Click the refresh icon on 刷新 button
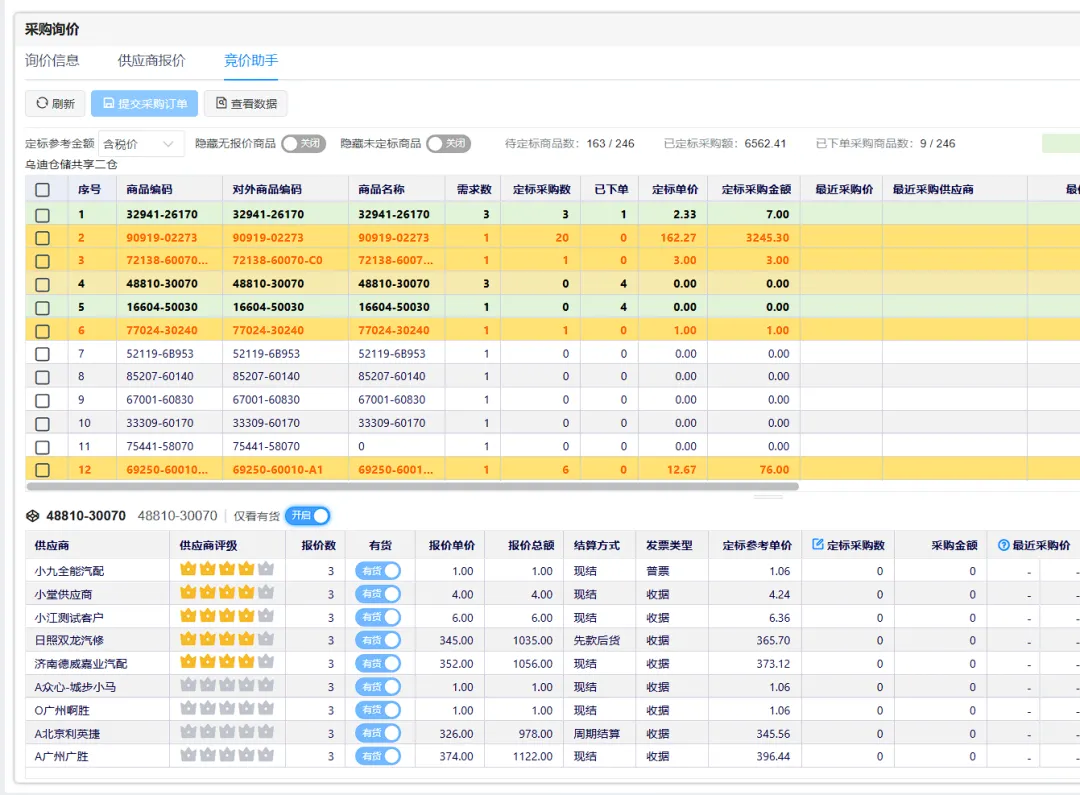The width and height of the screenshot is (1080, 795). [42, 103]
